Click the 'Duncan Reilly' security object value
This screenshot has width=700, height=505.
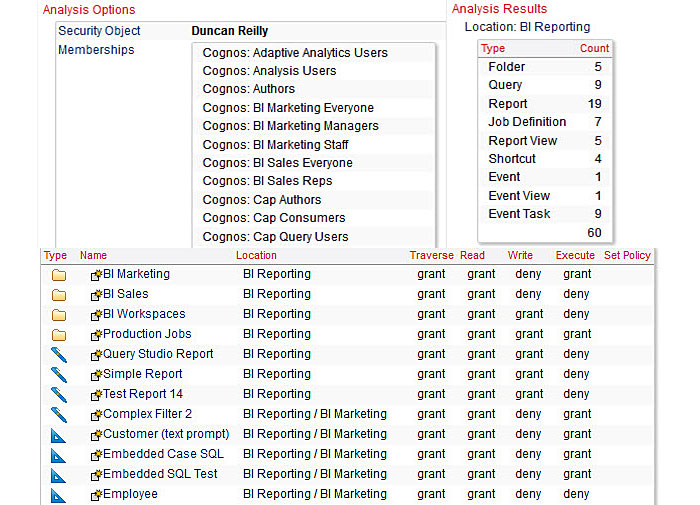[229, 31]
